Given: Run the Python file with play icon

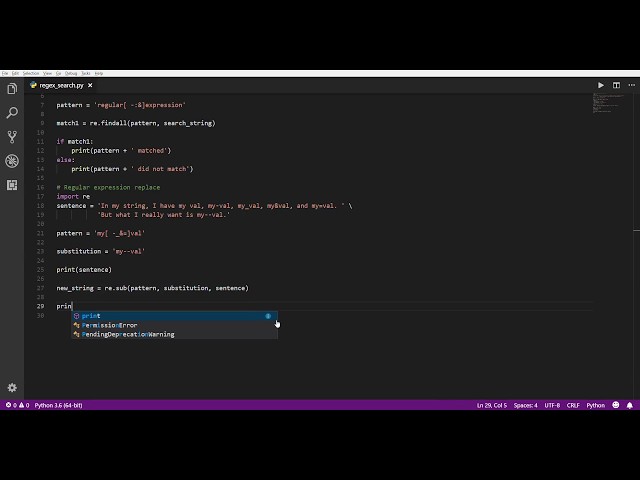Looking at the screenshot, I should [x=601, y=85].
